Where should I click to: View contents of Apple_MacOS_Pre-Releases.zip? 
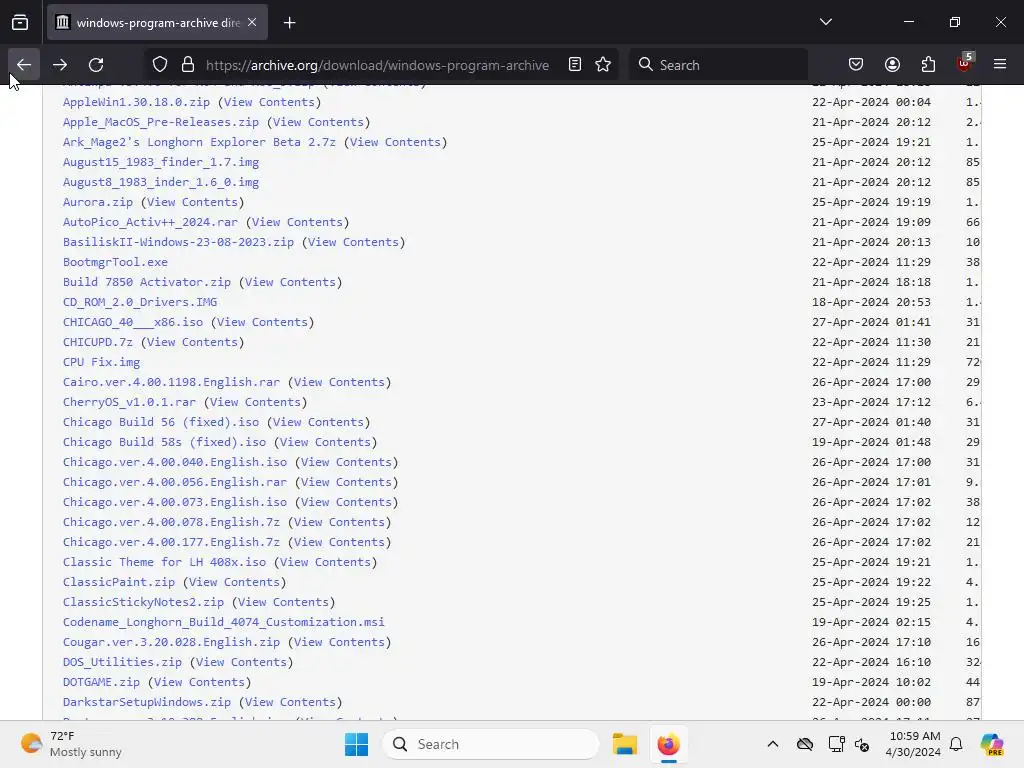point(318,122)
